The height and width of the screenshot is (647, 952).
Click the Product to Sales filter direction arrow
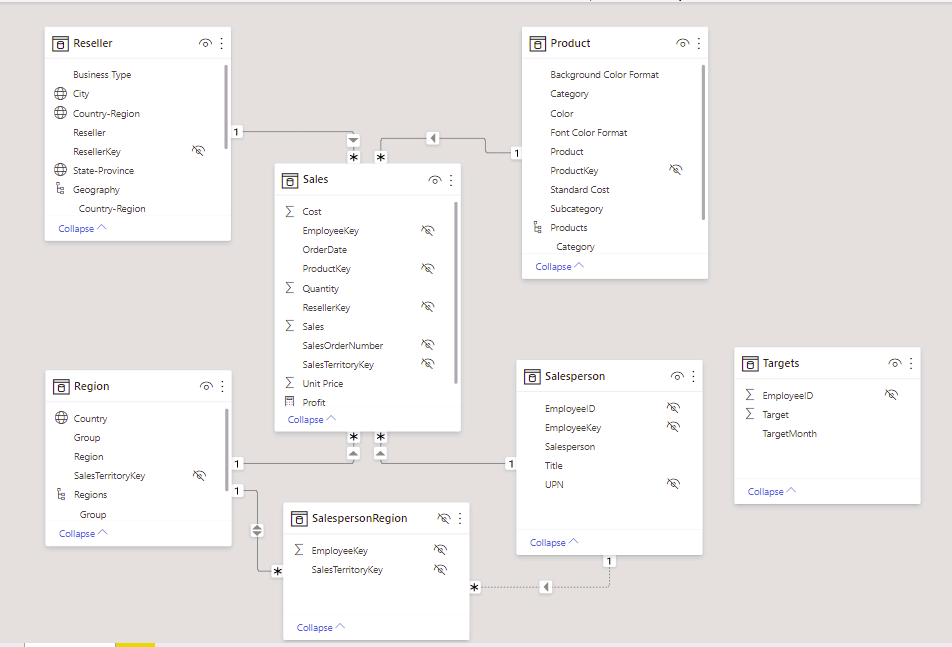pyautogui.click(x=433, y=138)
